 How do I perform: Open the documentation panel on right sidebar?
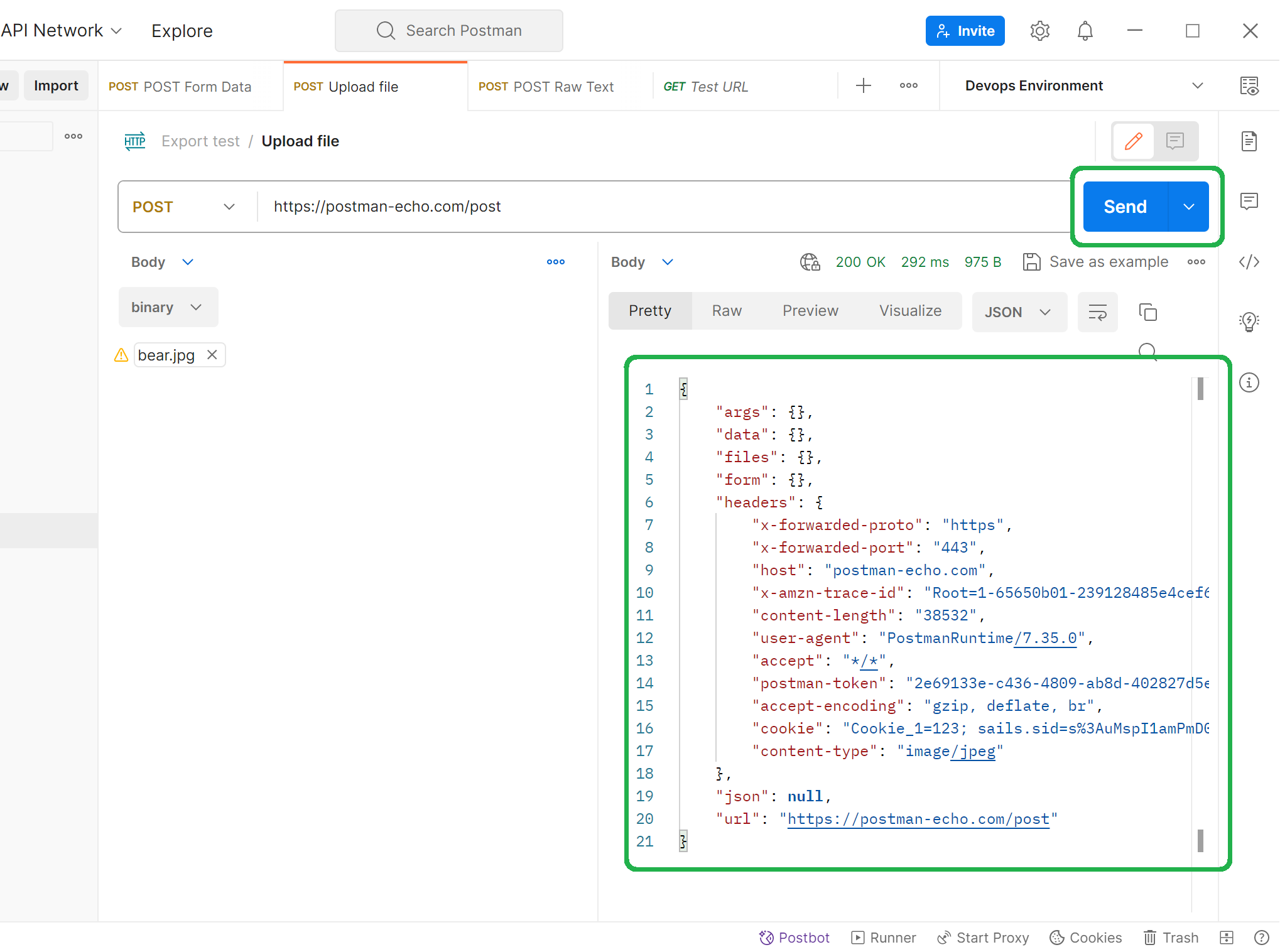tap(1250, 141)
